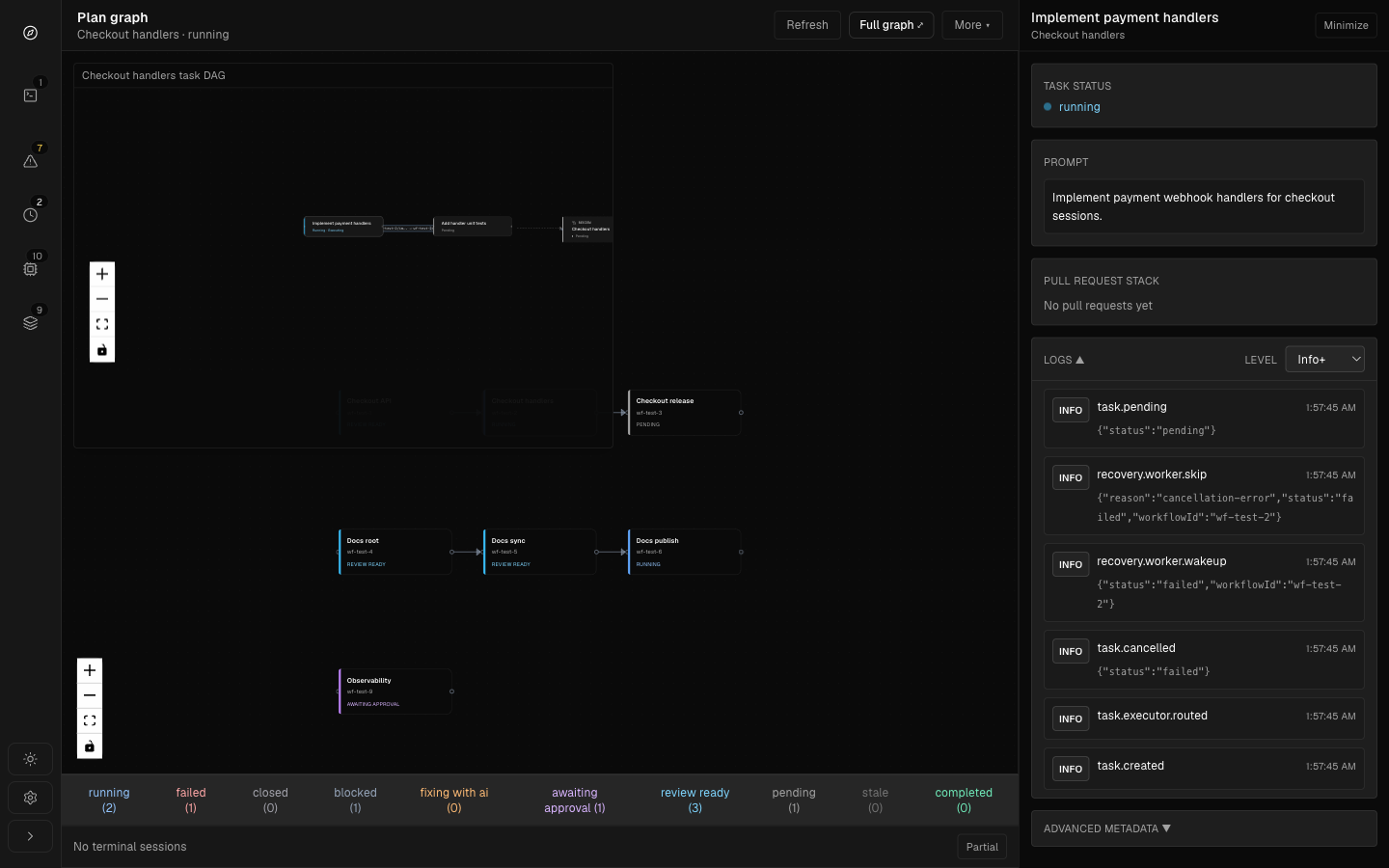Image resolution: width=1389 pixels, height=868 pixels.
Task: Open the log level Info+ dropdown
Action: tap(1324, 360)
